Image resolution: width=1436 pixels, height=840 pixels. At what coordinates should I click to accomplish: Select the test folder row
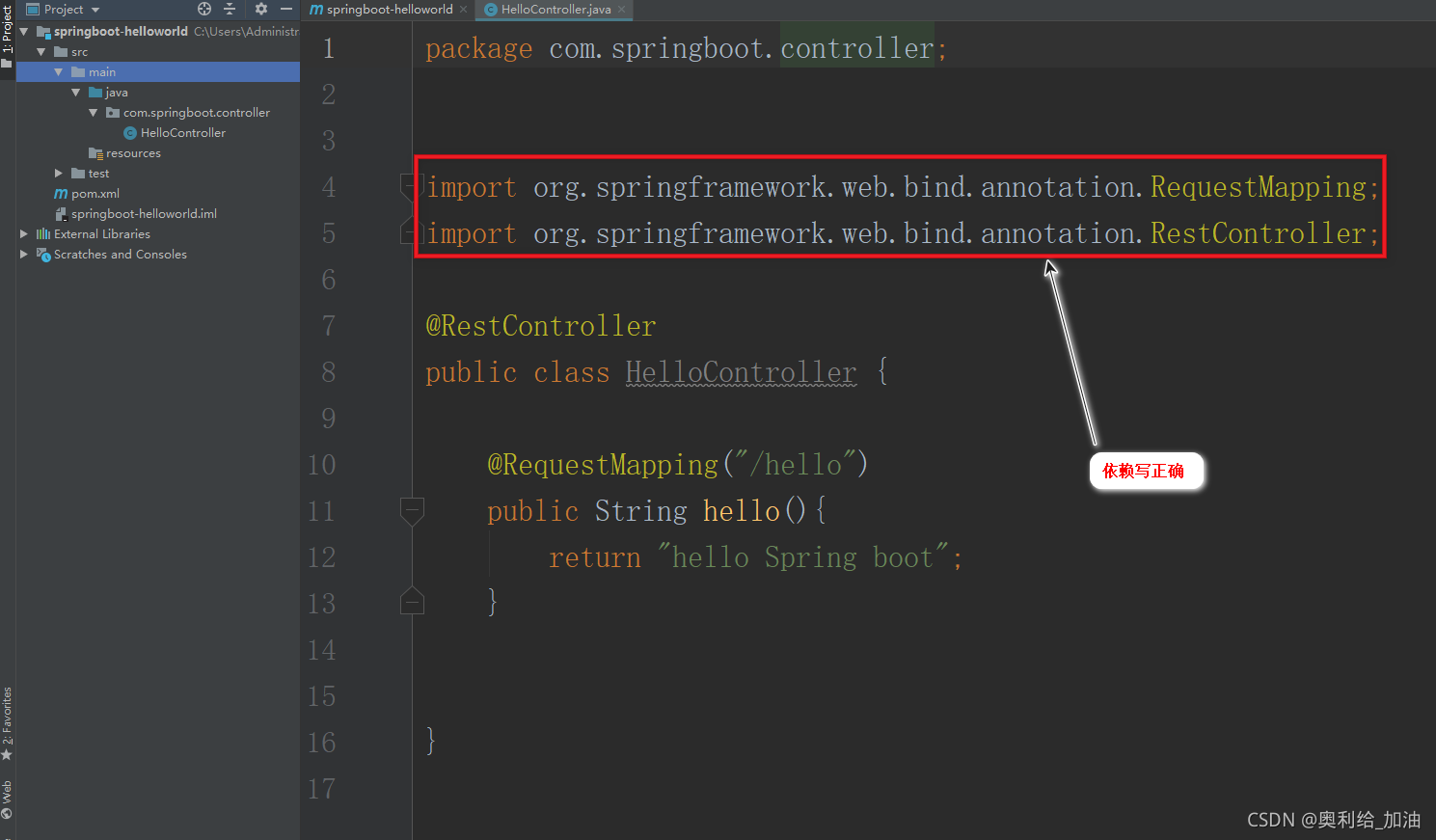pos(158,174)
